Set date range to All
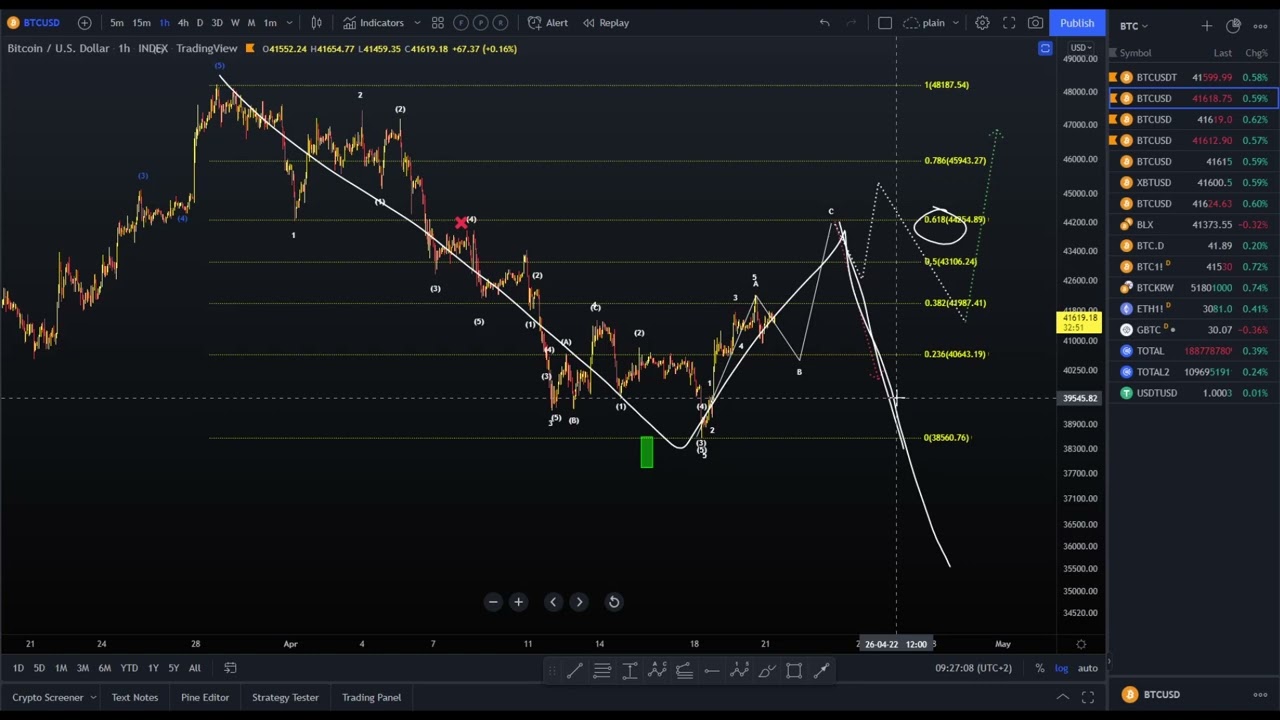This screenshot has width=1280, height=720. (194, 668)
